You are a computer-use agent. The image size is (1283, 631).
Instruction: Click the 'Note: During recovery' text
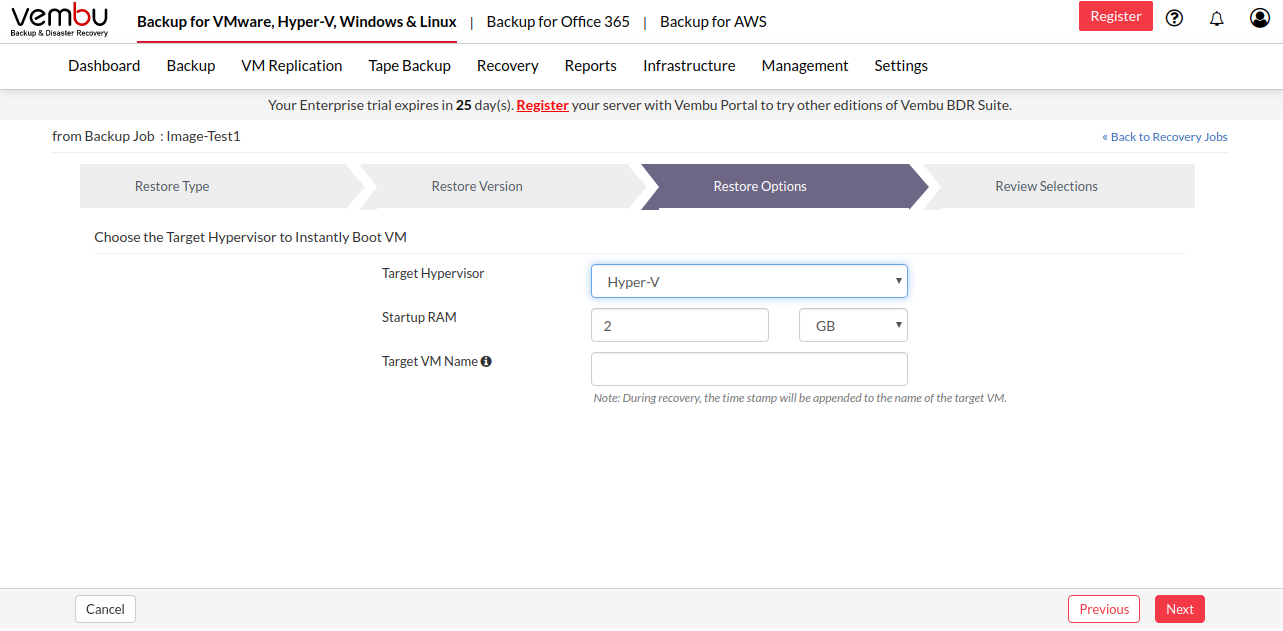[x=800, y=398]
